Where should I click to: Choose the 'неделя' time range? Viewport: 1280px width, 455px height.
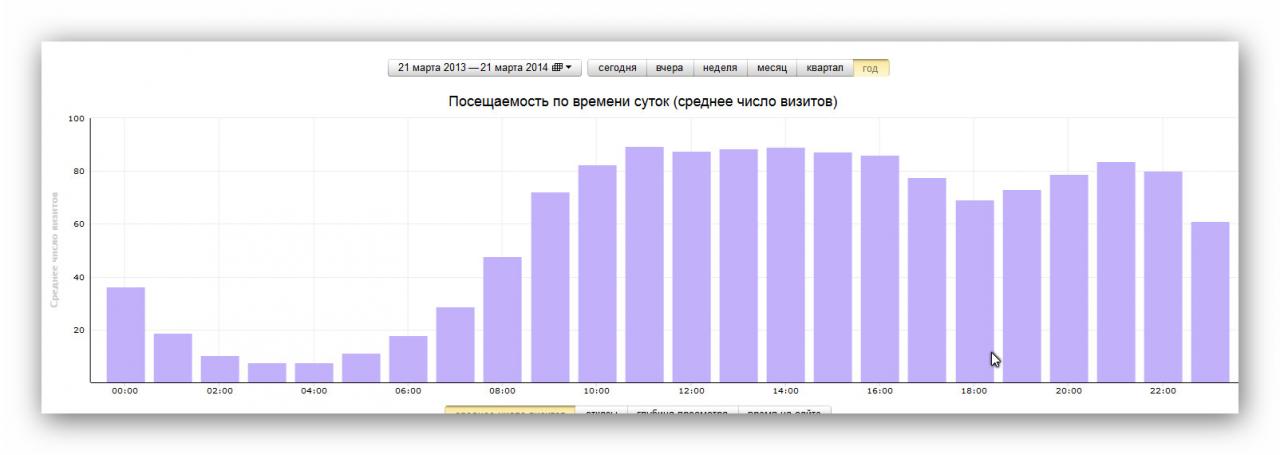click(x=720, y=68)
